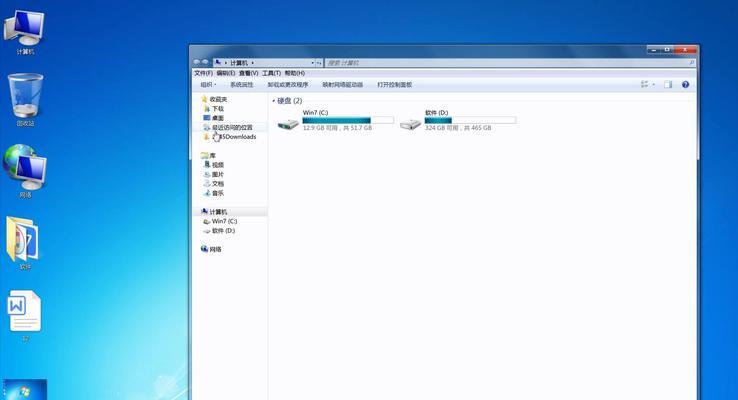Open 图片 (Pictures) library
Image resolution: width=738 pixels, height=400 pixels.
click(214, 175)
